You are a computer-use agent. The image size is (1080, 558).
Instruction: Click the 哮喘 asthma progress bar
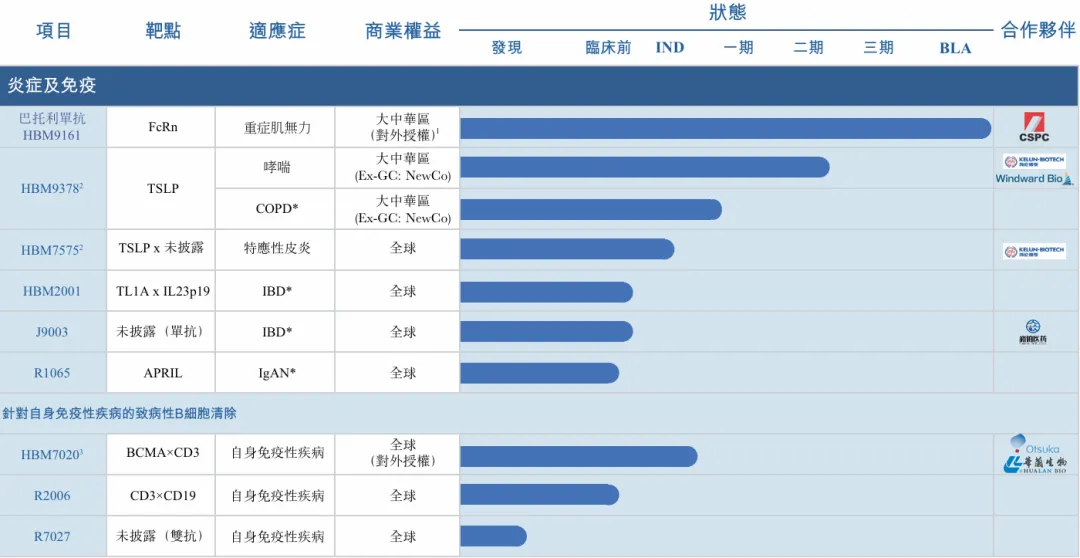click(x=644, y=167)
